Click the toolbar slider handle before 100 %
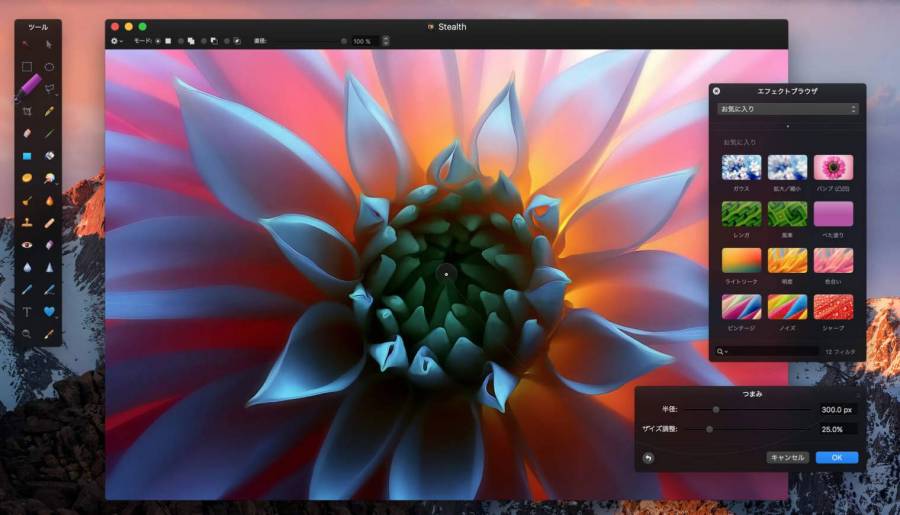The height and width of the screenshot is (515, 900). (x=344, y=41)
